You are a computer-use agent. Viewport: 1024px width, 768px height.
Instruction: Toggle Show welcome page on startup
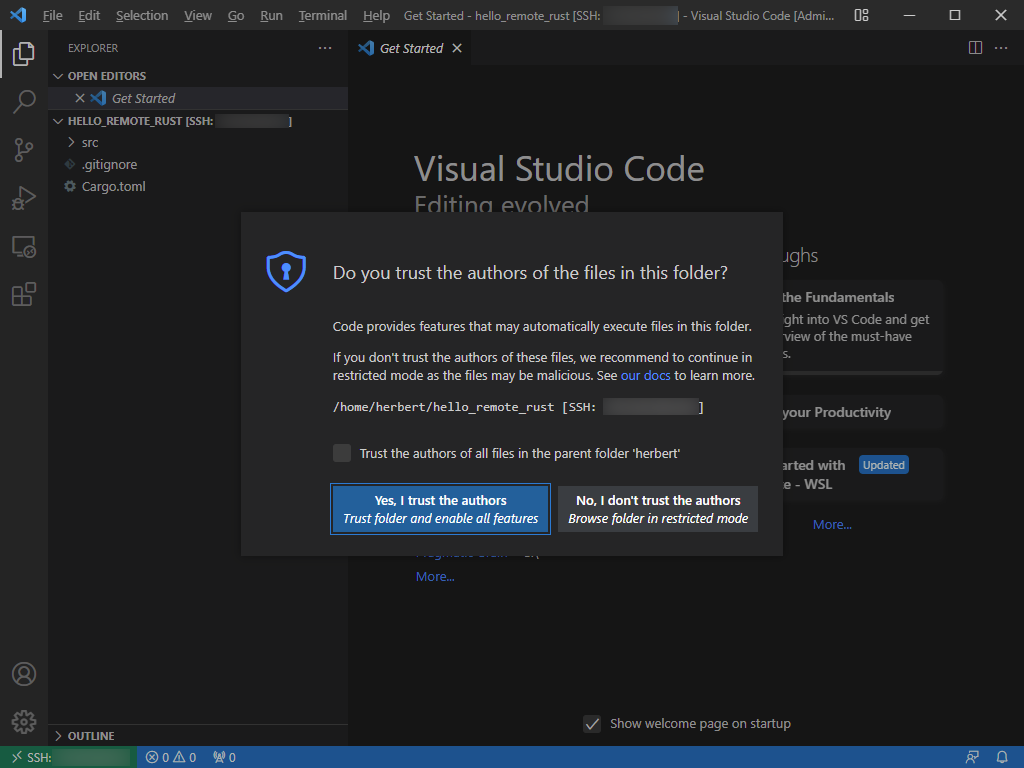pos(593,723)
